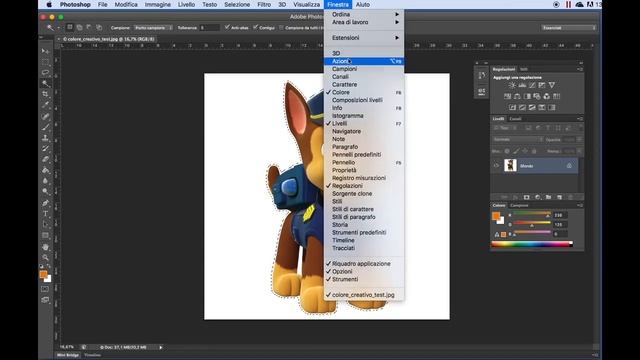Screen dimensions: 640x360
Task: Switch to the Canali tab
Action: pos(516,119)
